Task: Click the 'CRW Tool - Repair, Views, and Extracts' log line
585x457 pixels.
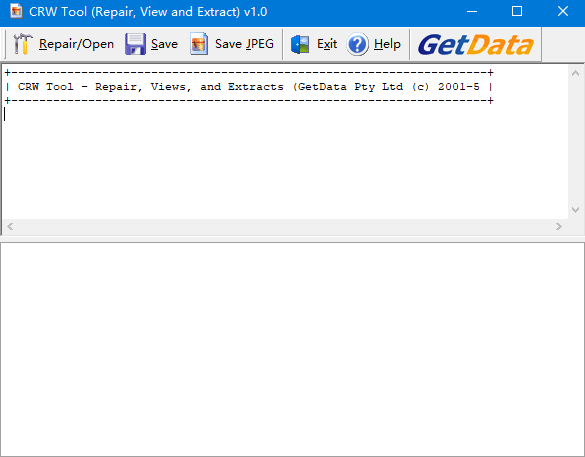Action: tap(248, 87)
